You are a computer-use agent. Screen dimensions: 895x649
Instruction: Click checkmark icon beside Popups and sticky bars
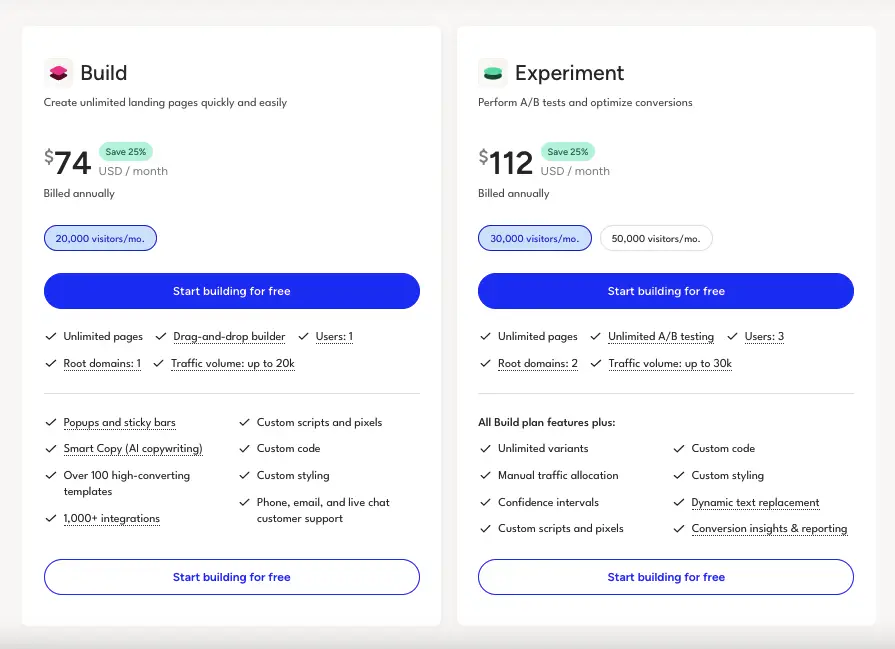(x=51, y=422)
